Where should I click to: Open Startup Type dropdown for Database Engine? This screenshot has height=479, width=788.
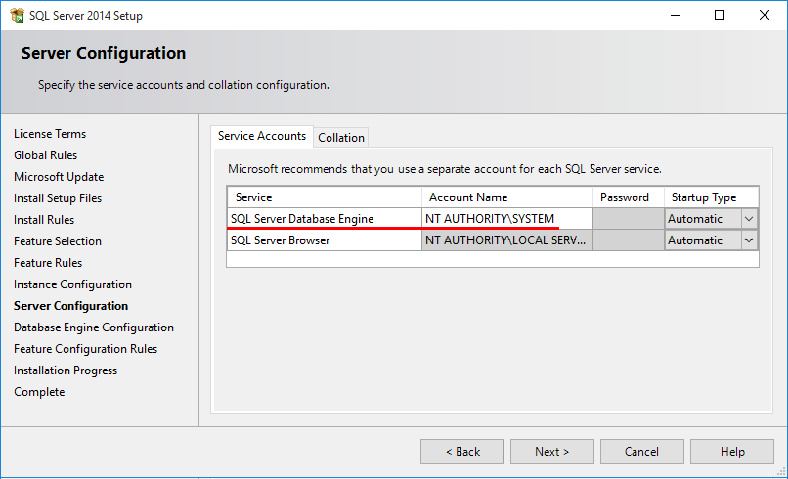pyautogui.click(x=749, y=219)
